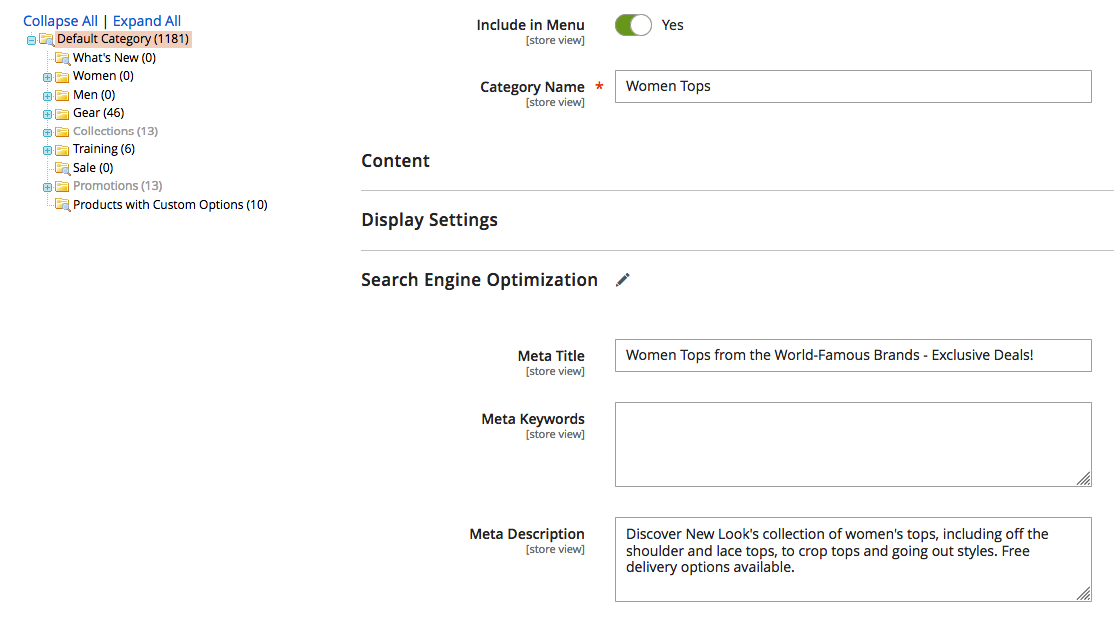Image resolution: width=1114 pixels, height=623 pixels.
Task: Select the Training category in the tree
Action: coord(100,148)
